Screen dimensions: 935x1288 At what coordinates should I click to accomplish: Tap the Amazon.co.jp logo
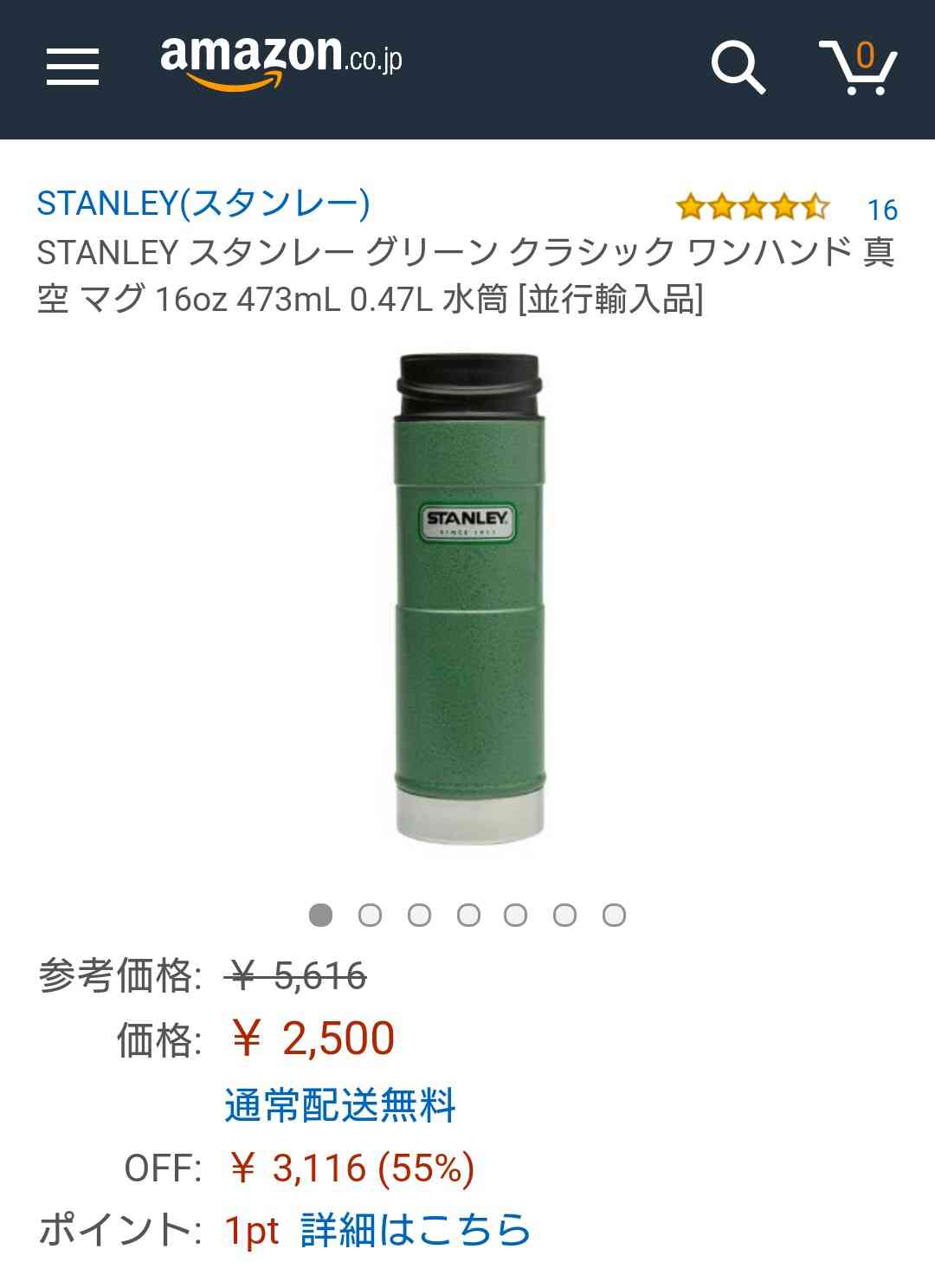click(281, 61)
